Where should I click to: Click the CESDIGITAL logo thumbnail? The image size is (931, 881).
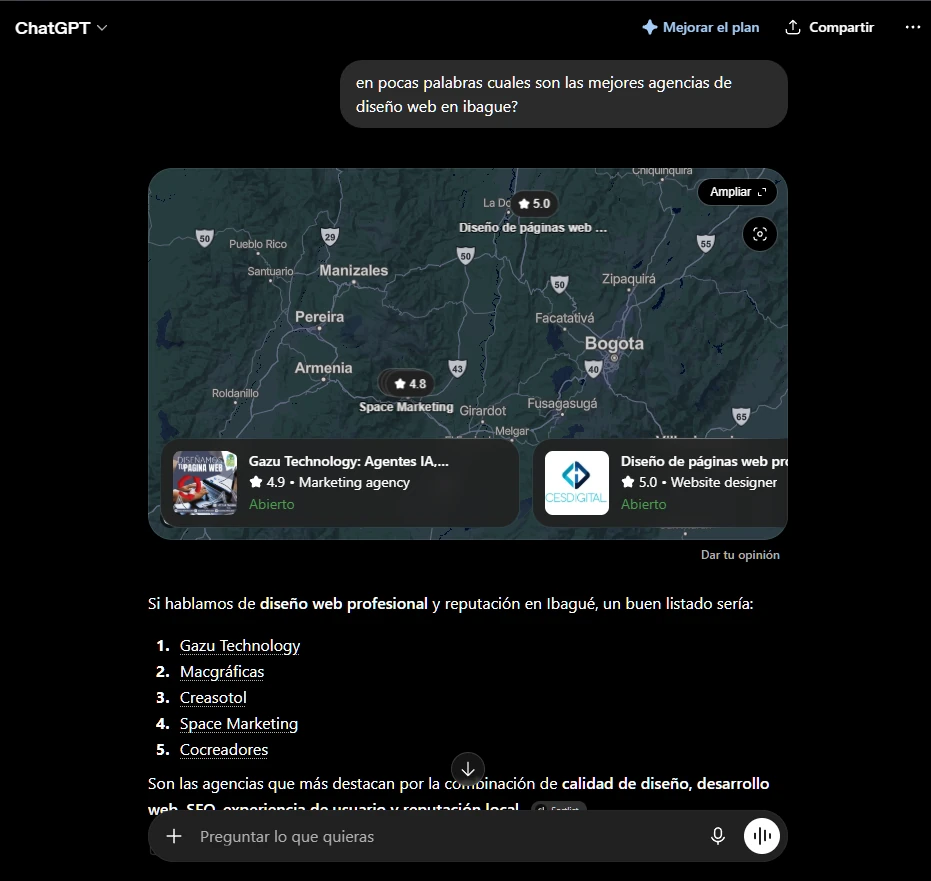click(577, 483)
